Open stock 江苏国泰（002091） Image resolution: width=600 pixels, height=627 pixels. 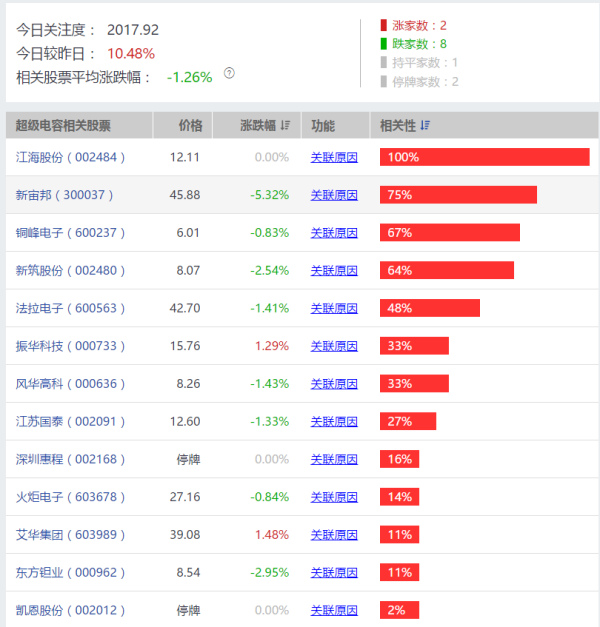pyautogui.click(x=70, y=421)
